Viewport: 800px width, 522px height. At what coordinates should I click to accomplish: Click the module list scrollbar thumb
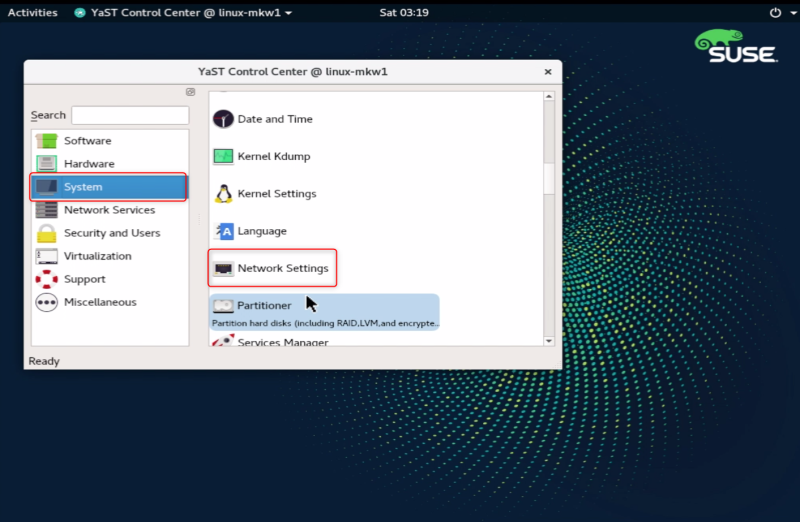click(x=549, y=179)
